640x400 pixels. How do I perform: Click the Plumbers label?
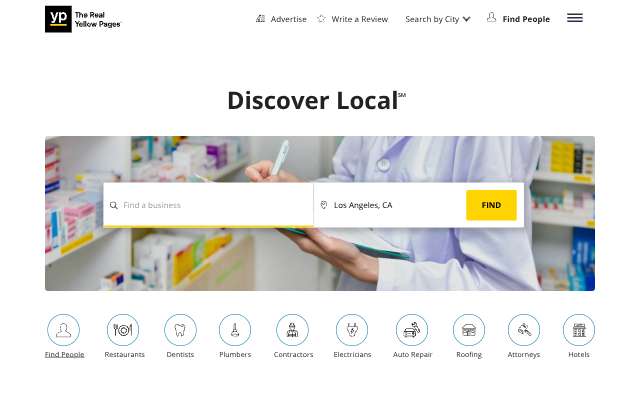click(235, 354)
